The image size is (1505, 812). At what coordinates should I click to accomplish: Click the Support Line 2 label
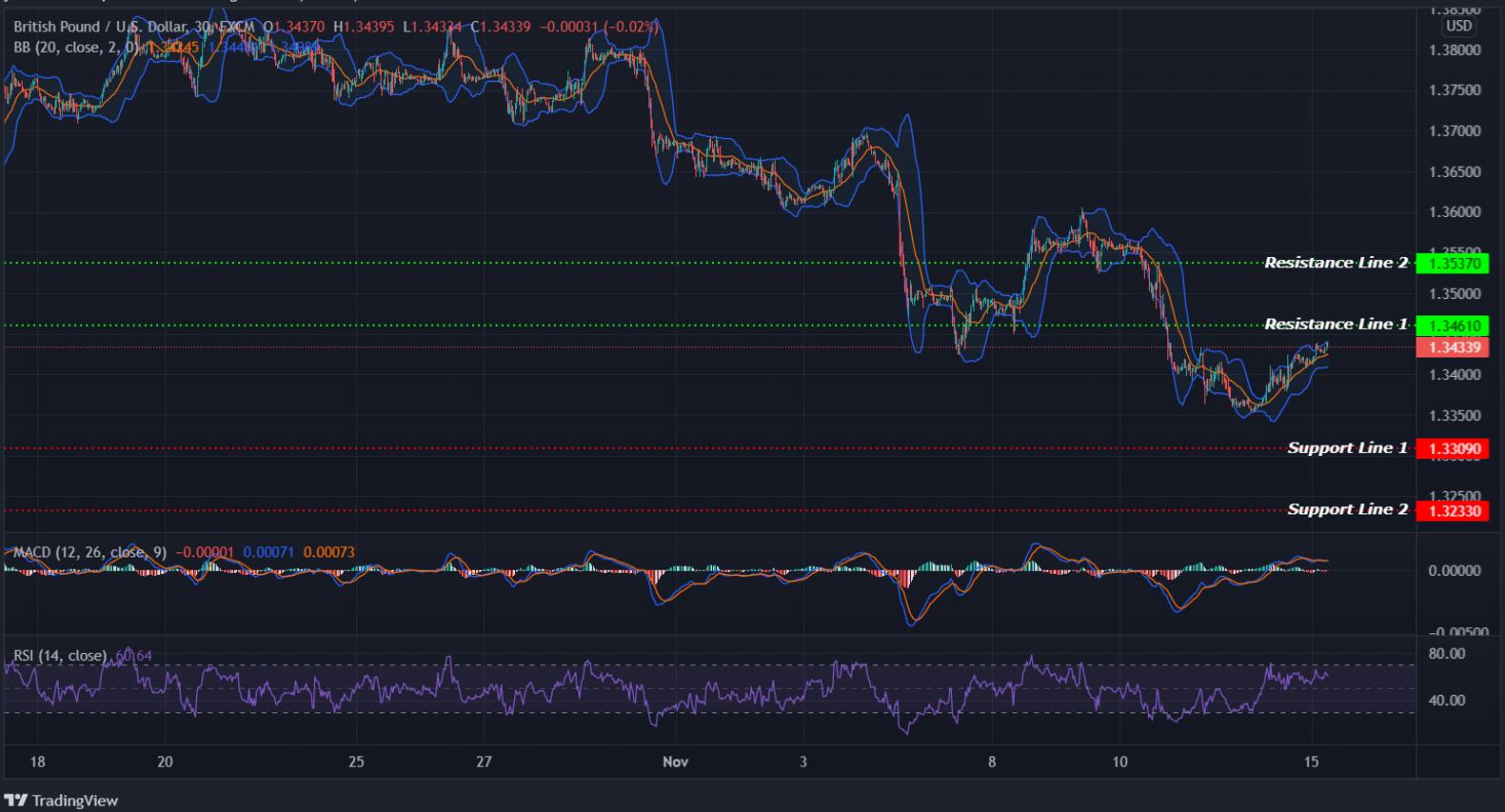1347,510
